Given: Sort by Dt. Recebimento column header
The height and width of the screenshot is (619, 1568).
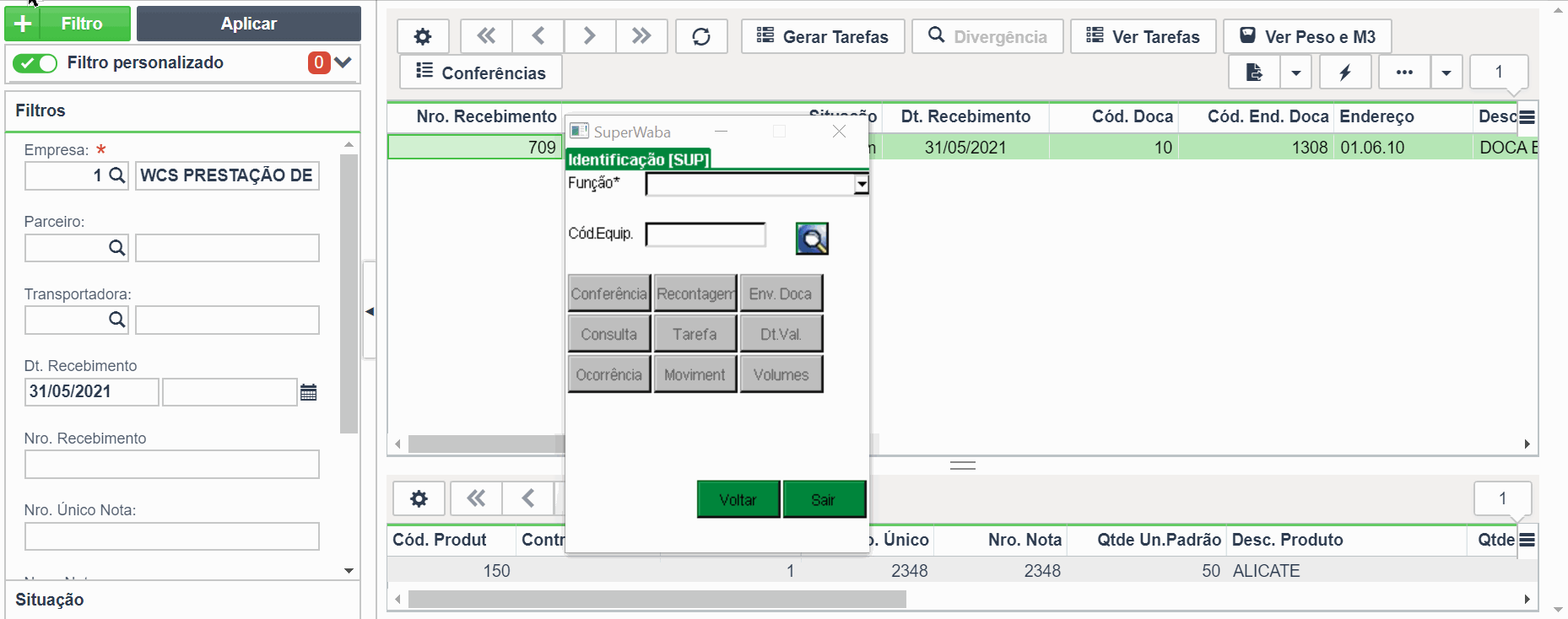Looking at the screenshot, I should (x=965, y=116).
